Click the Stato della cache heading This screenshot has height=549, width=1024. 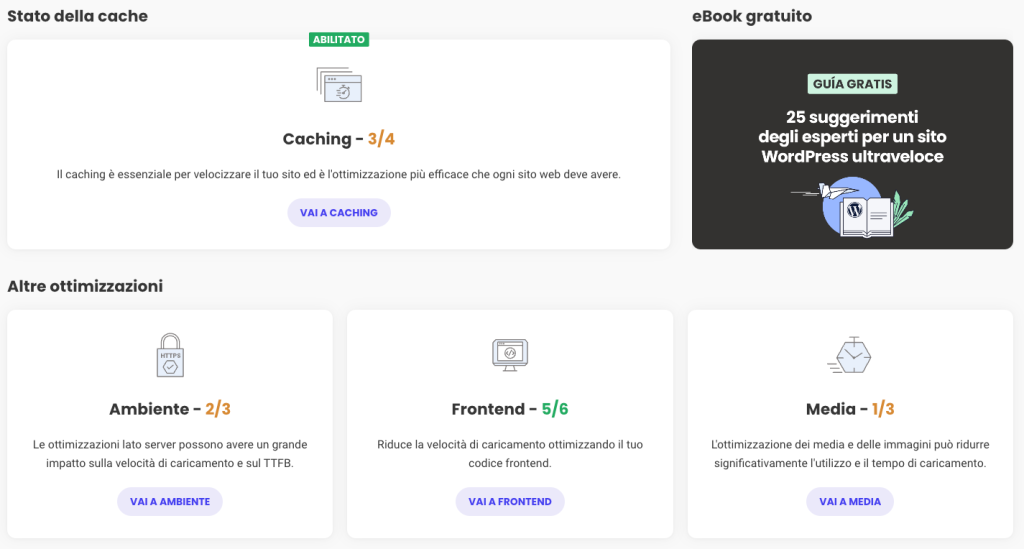[77, 16]
